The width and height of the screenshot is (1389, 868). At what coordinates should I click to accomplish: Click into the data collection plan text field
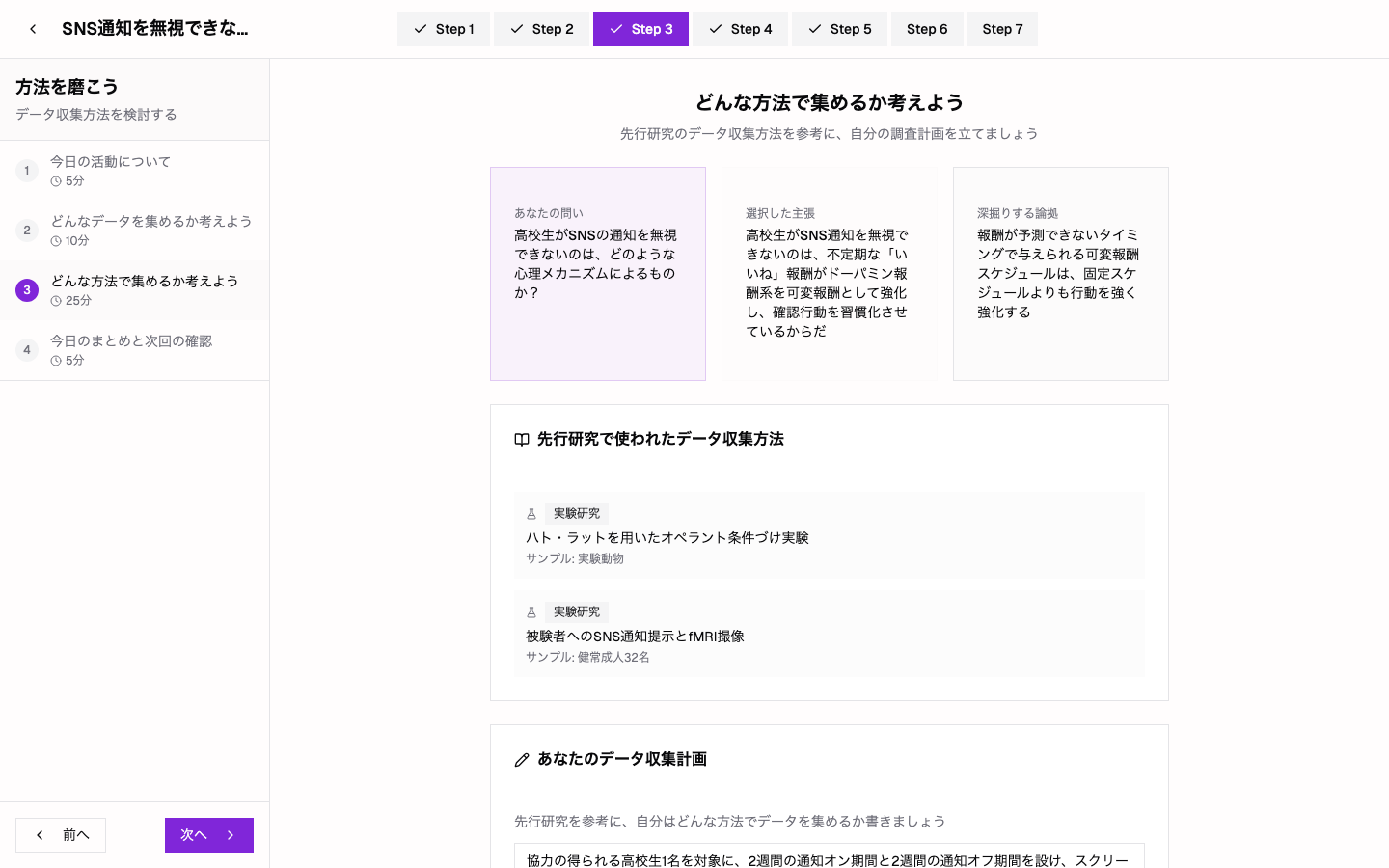click(830, 856)
